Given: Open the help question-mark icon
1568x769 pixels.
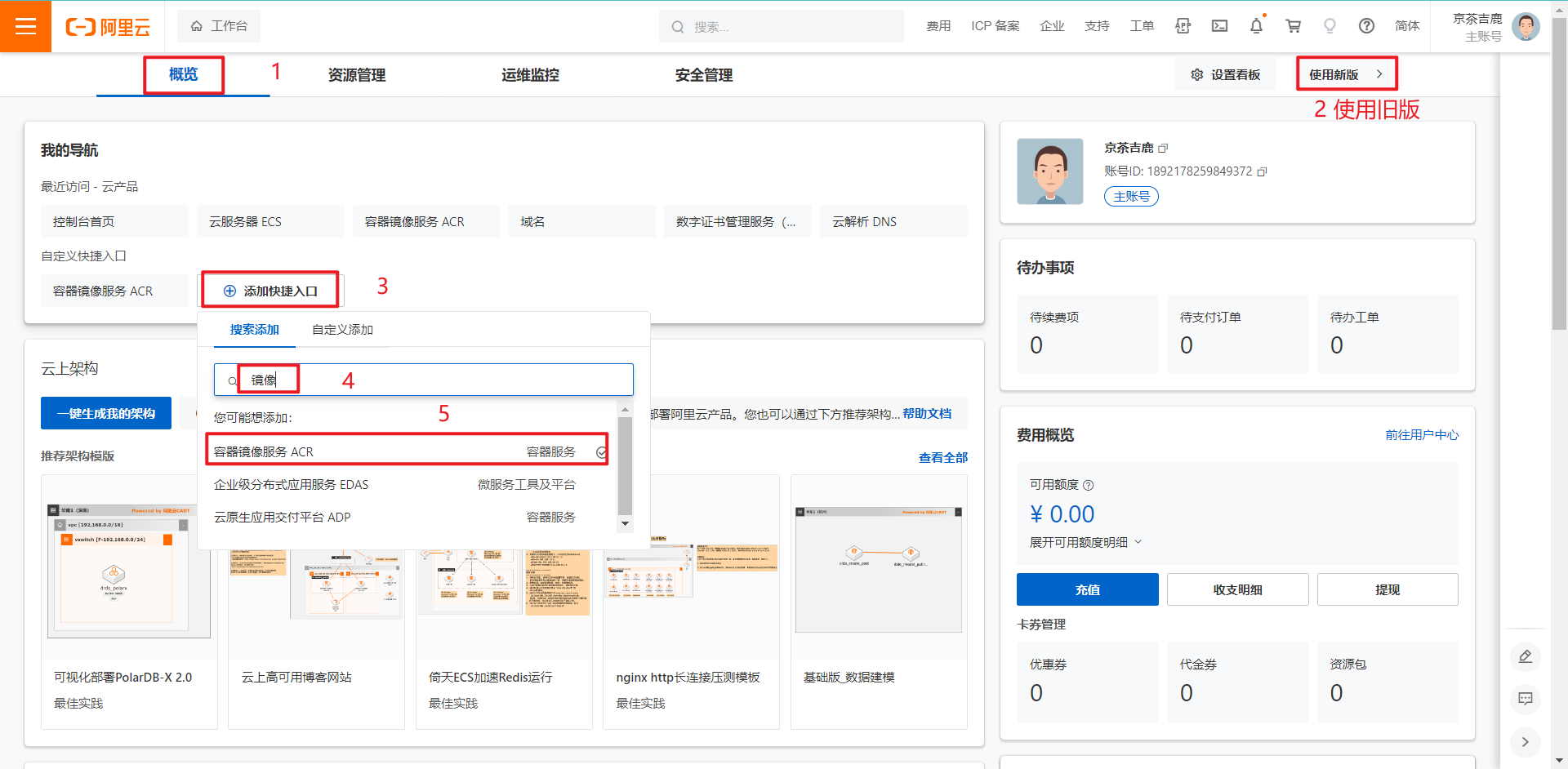Looking at the screenshot, I should click(x=1366, y=26).
